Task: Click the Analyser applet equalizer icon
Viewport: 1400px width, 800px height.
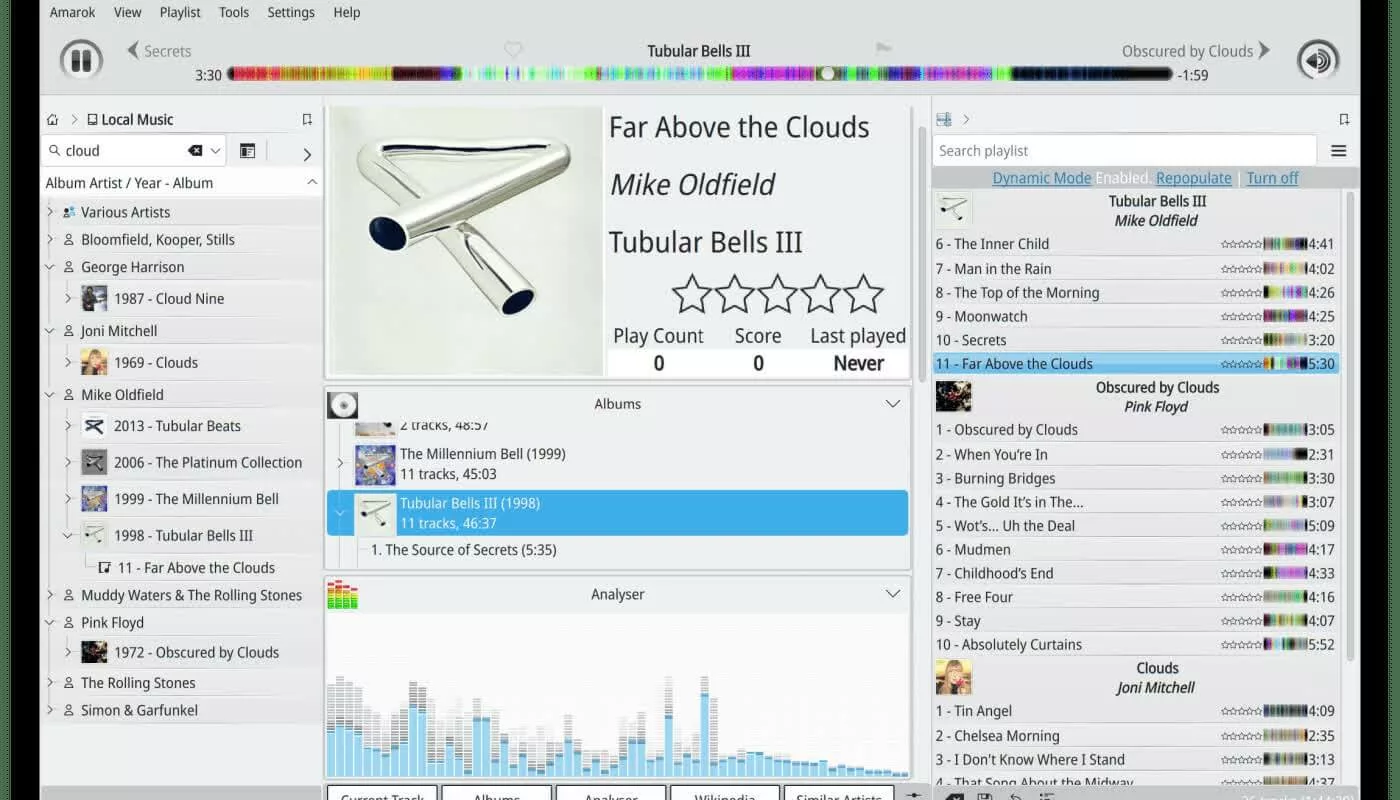Action: coord(342,594)
